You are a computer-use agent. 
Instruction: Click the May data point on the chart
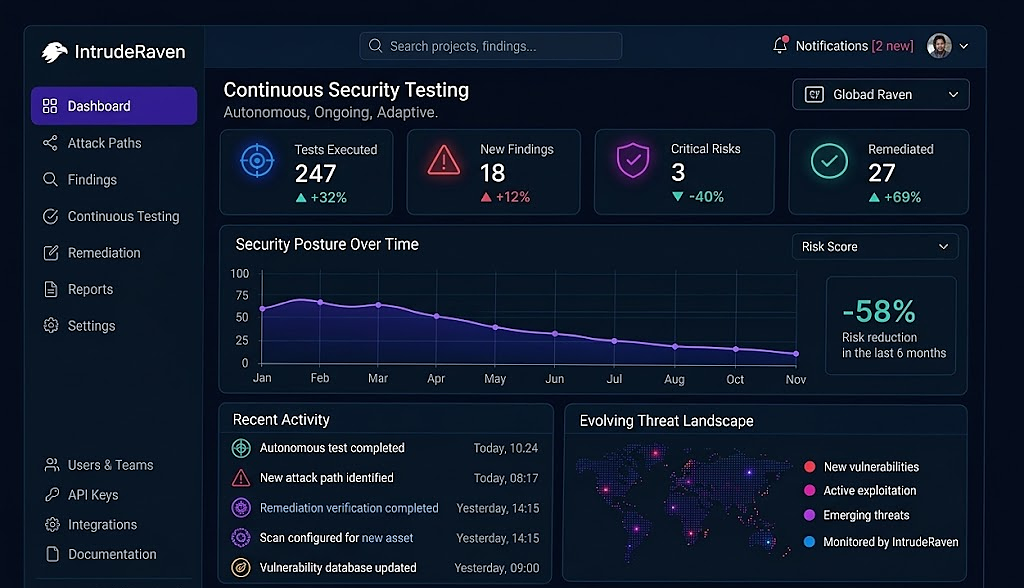[x=496, y=327]
